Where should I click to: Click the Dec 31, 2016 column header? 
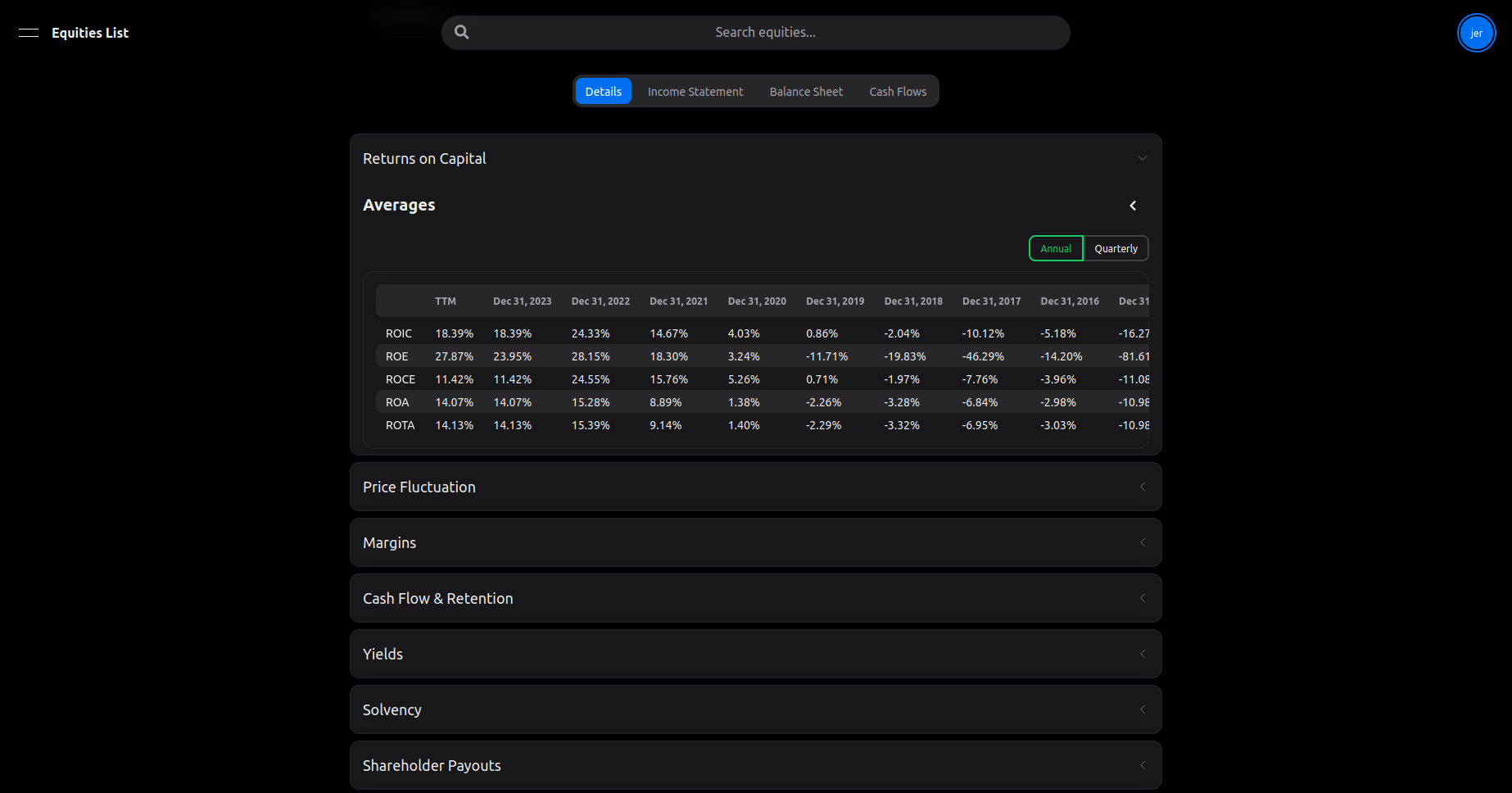click(x=1070, y=301)
